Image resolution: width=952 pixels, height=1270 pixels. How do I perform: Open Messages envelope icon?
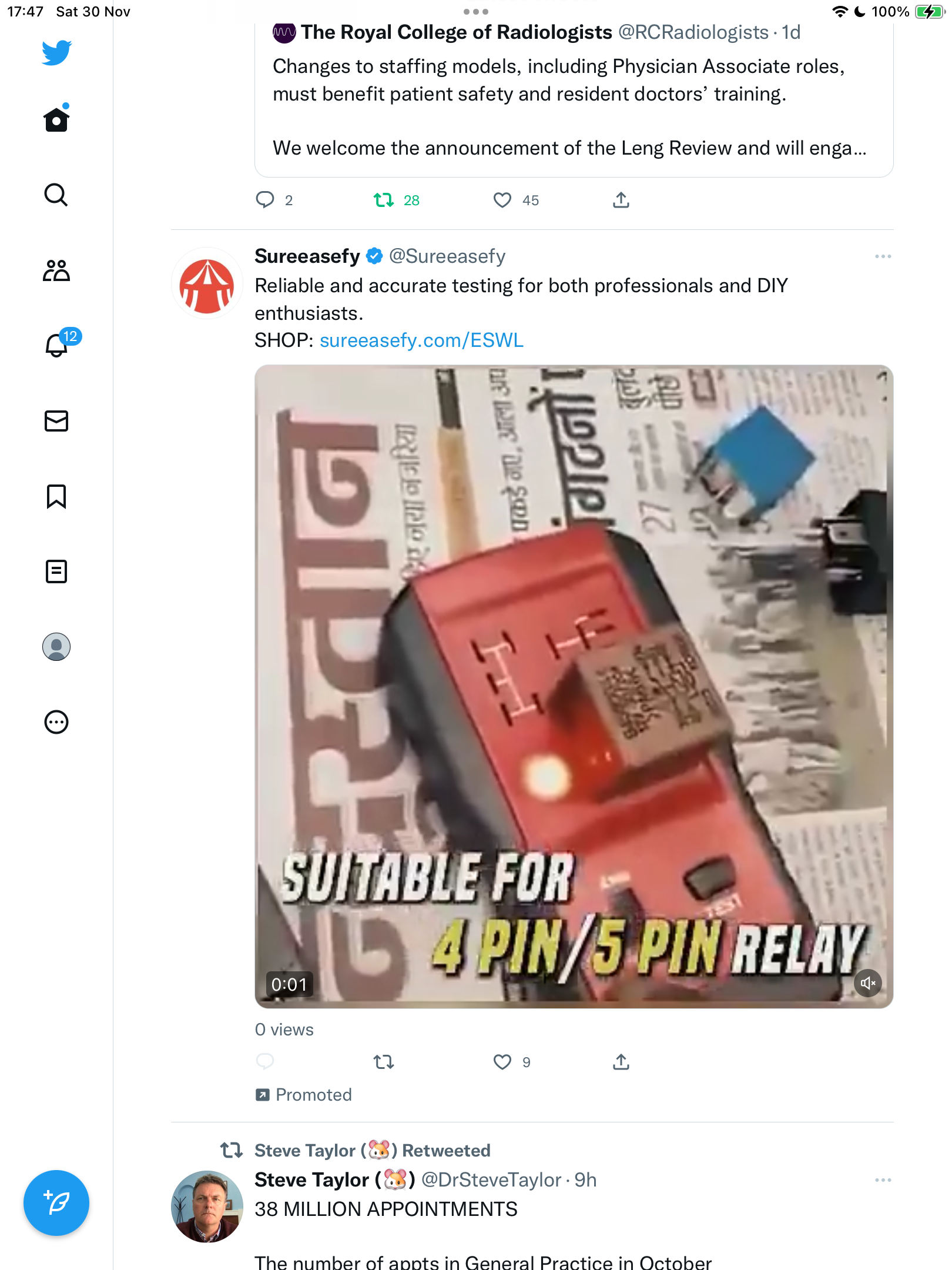(x=56, y=421)
